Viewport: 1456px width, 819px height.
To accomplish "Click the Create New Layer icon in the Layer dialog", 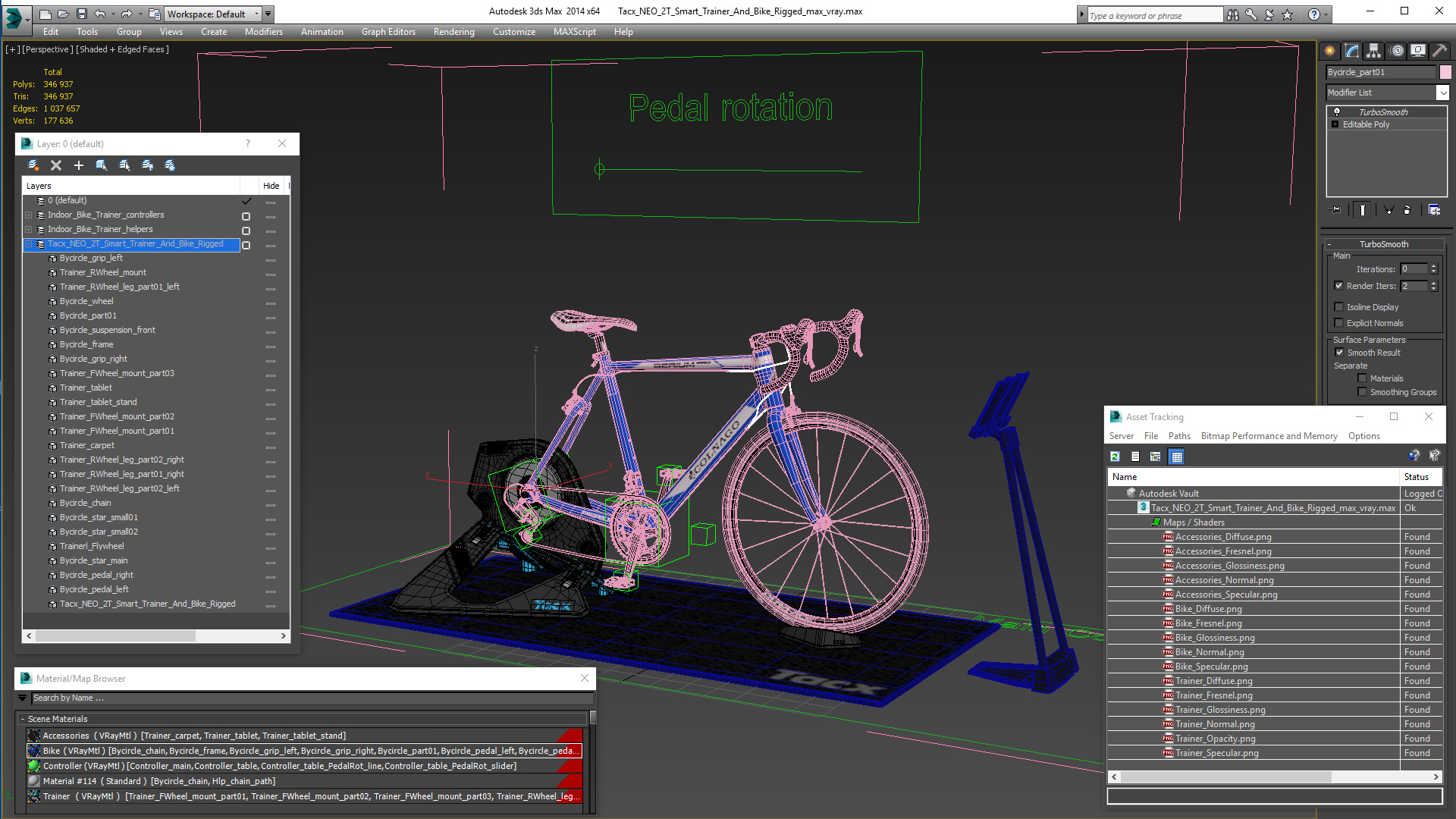I will tap(33, 165).
